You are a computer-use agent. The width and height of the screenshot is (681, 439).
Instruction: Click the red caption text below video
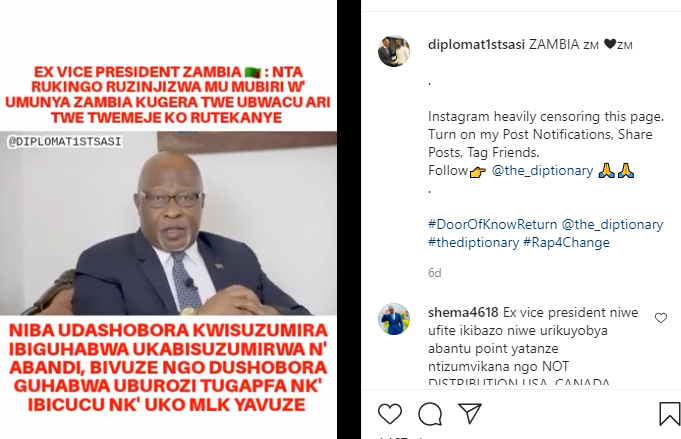(168, 367)
